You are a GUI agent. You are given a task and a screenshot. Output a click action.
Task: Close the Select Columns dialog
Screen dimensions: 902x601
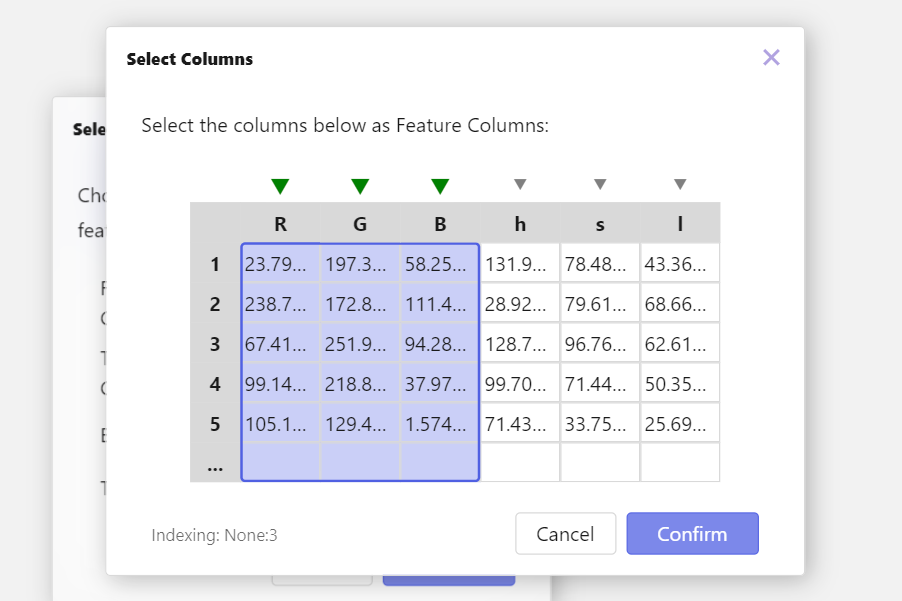771,58
